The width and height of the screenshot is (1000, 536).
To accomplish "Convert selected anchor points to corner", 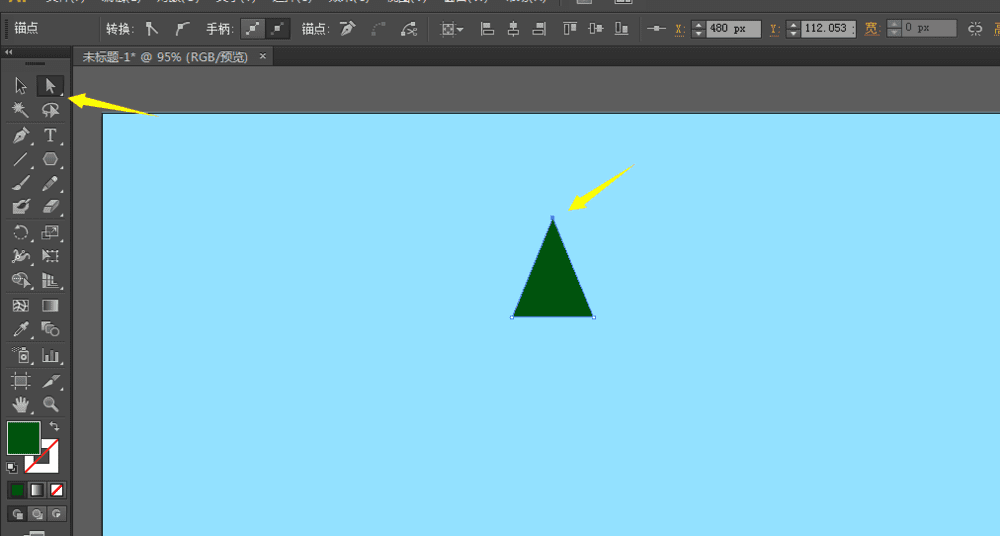I will pos(152,29).
